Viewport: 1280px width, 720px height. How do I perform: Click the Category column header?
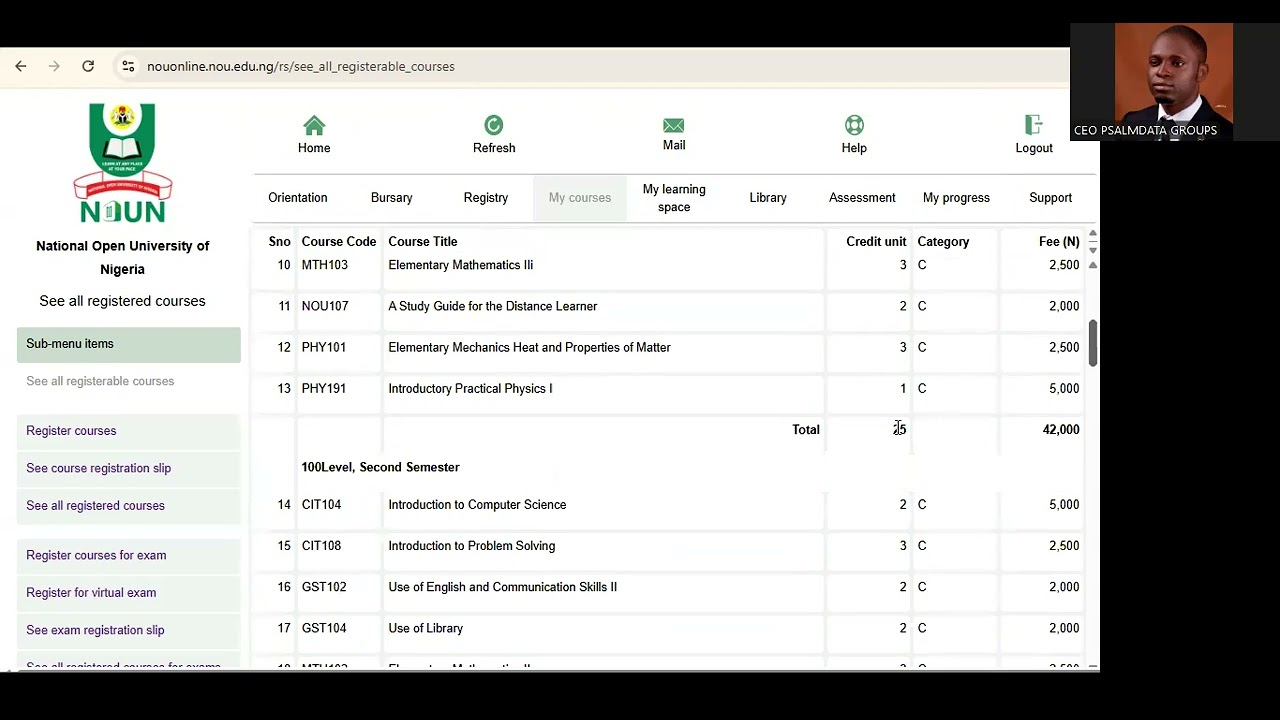click(943, 242)
